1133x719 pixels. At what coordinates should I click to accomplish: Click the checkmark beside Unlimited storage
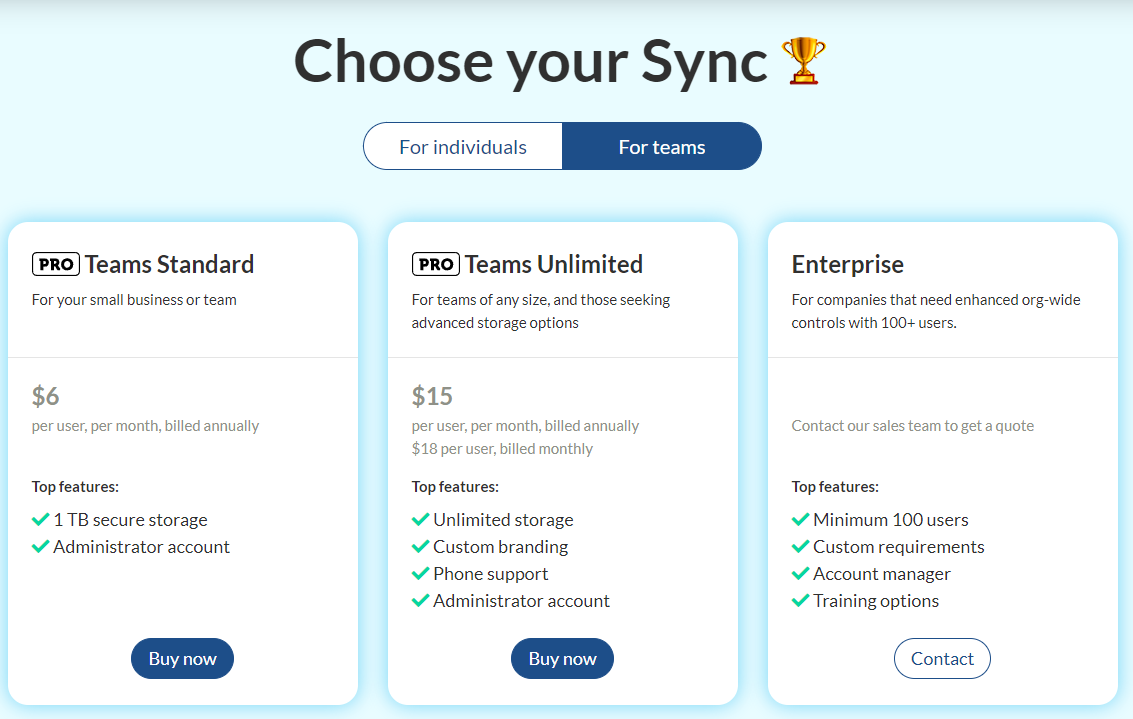point(421,519)
